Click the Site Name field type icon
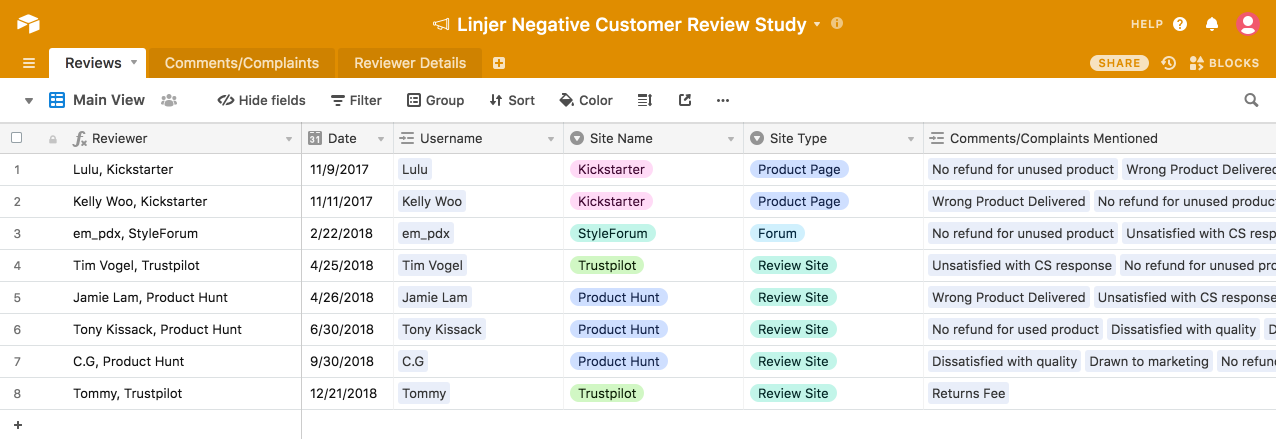Image resolution: width=1276 pixels, height=439 pixels. pos(577,138)
